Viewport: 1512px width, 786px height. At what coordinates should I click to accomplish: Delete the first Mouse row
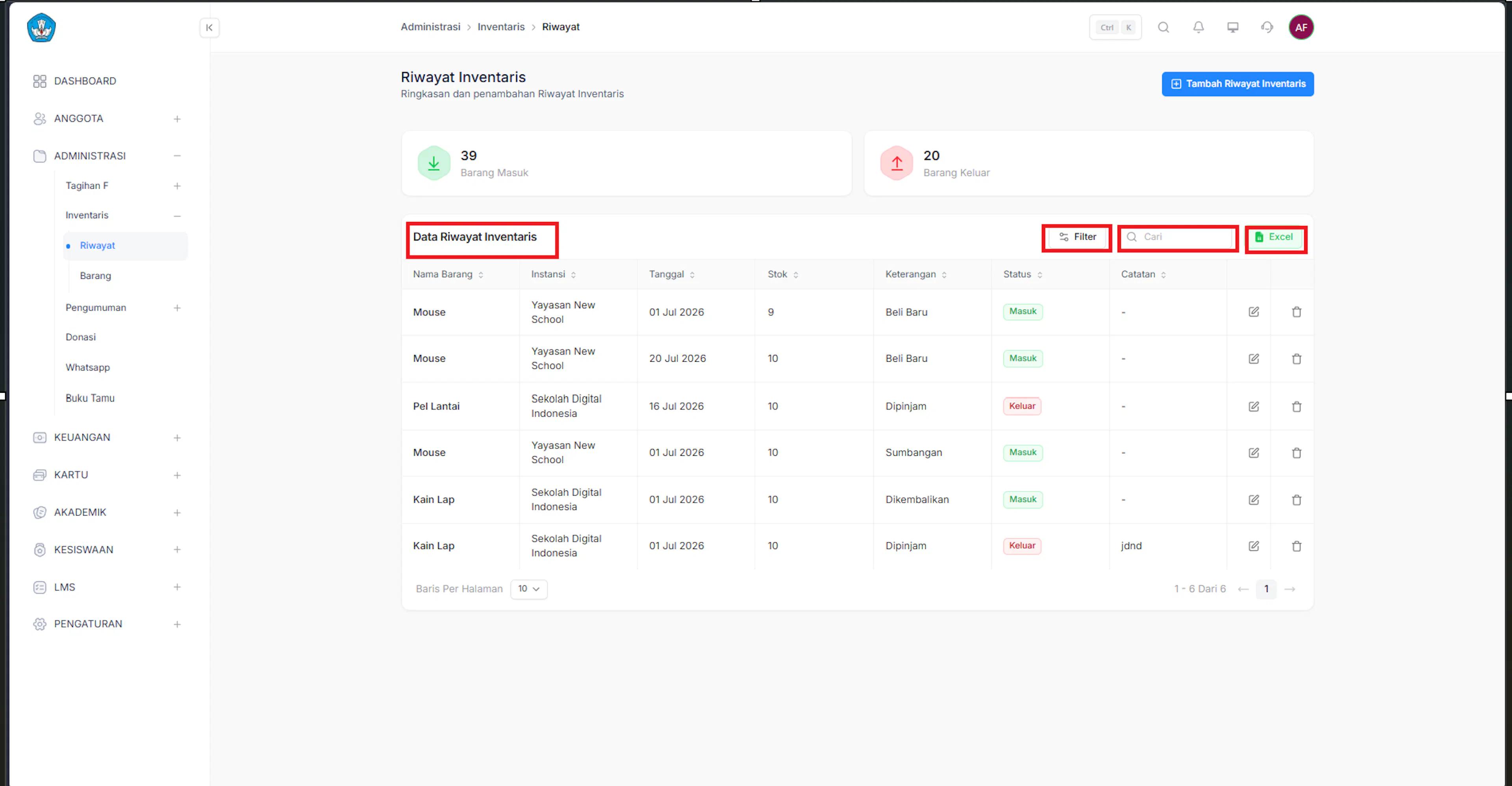click(x=1297, y=312)
